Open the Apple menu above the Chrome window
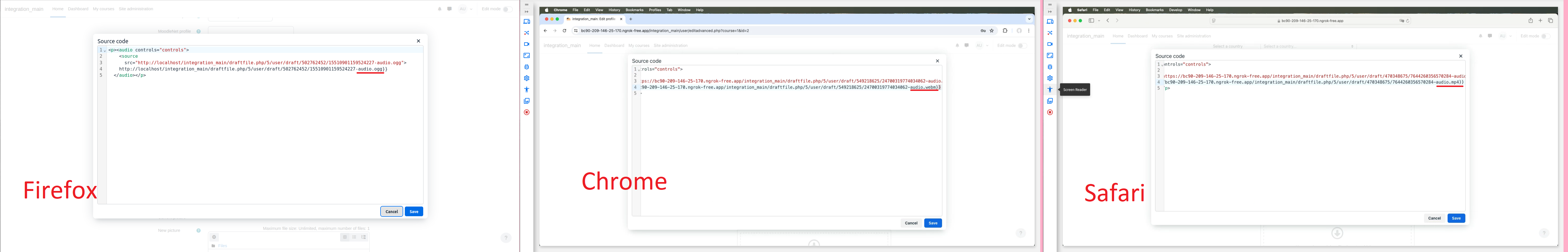Viewport: 1568px width, 252px height. 547,10
